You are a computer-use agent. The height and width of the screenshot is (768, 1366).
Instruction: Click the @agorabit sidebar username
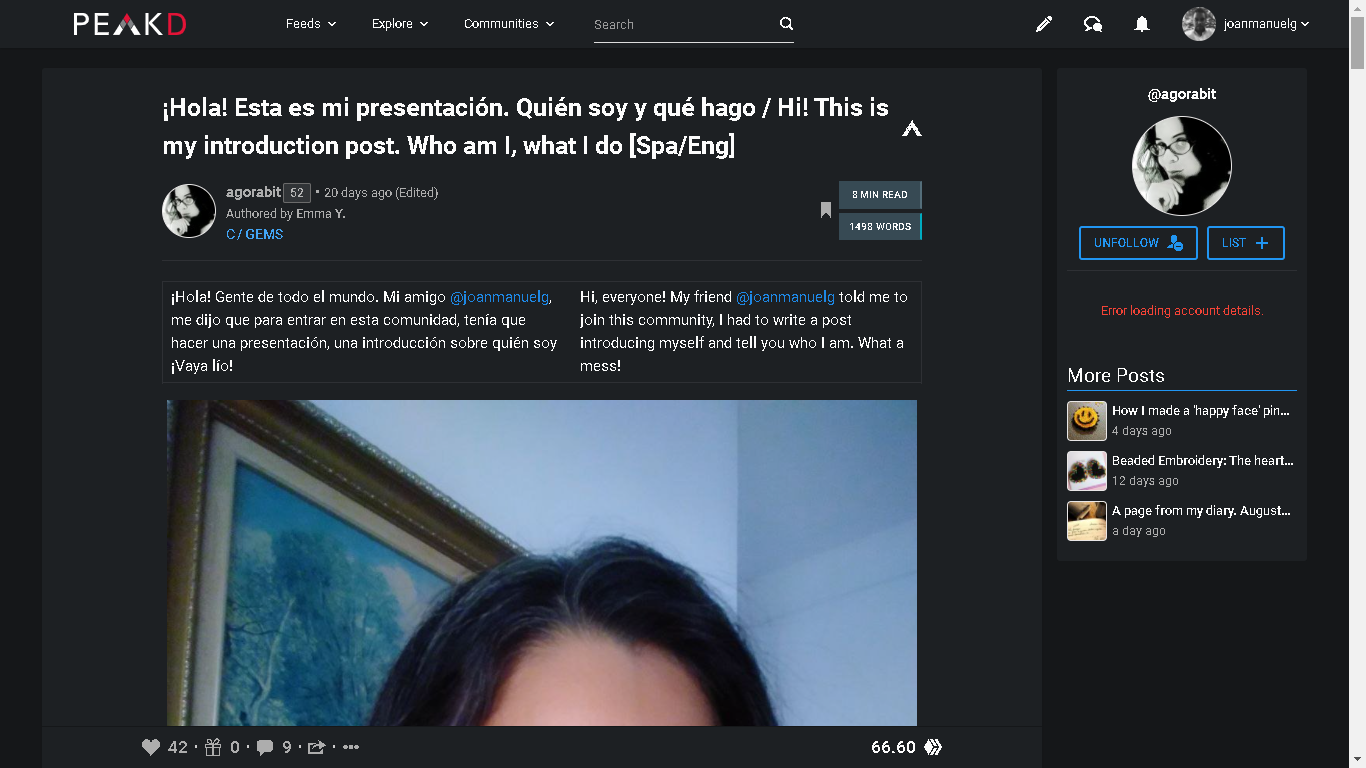1182,94
